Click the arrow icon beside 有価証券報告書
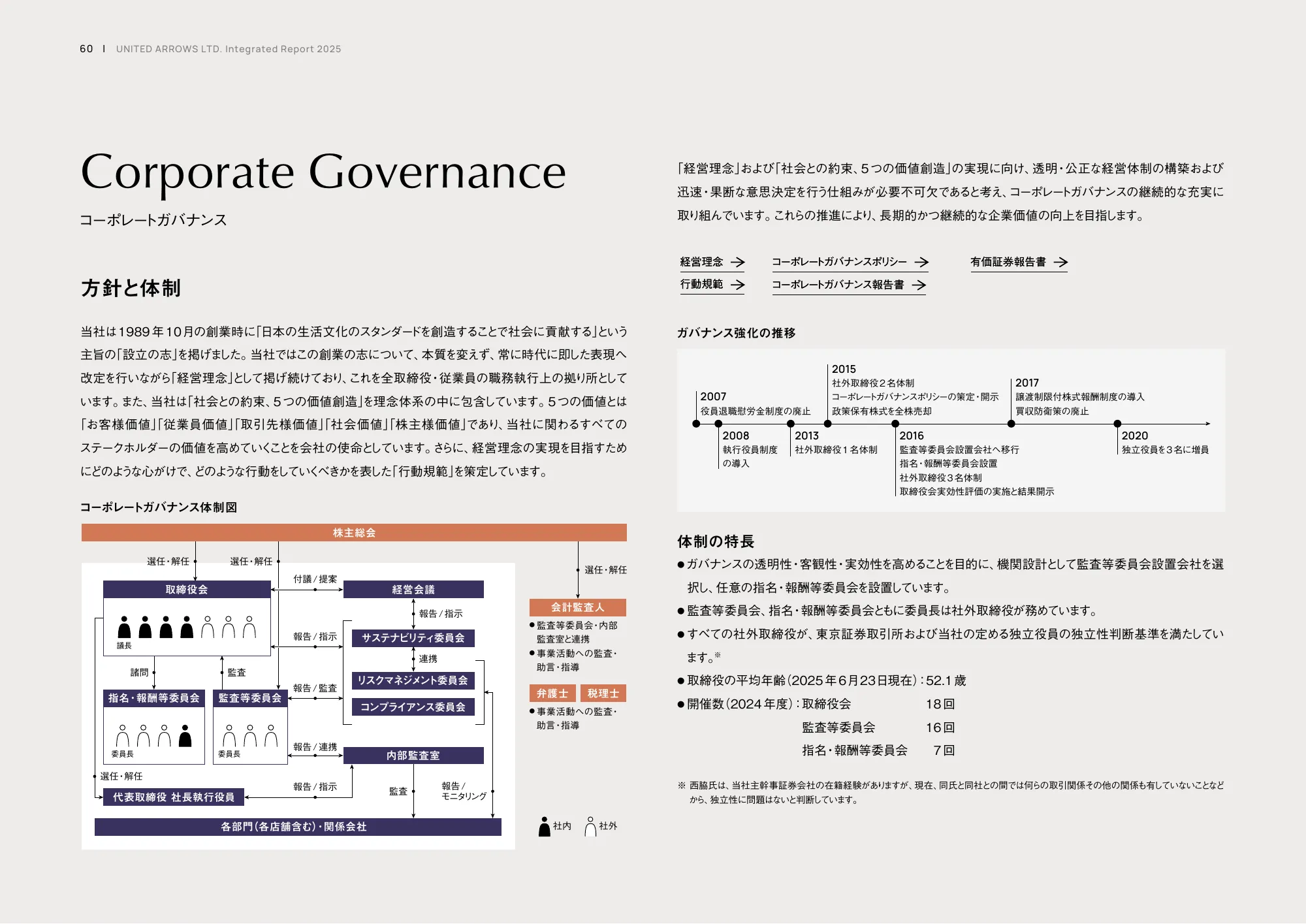This screenshot has height=924, width=1306. (x=1061, y=263)
